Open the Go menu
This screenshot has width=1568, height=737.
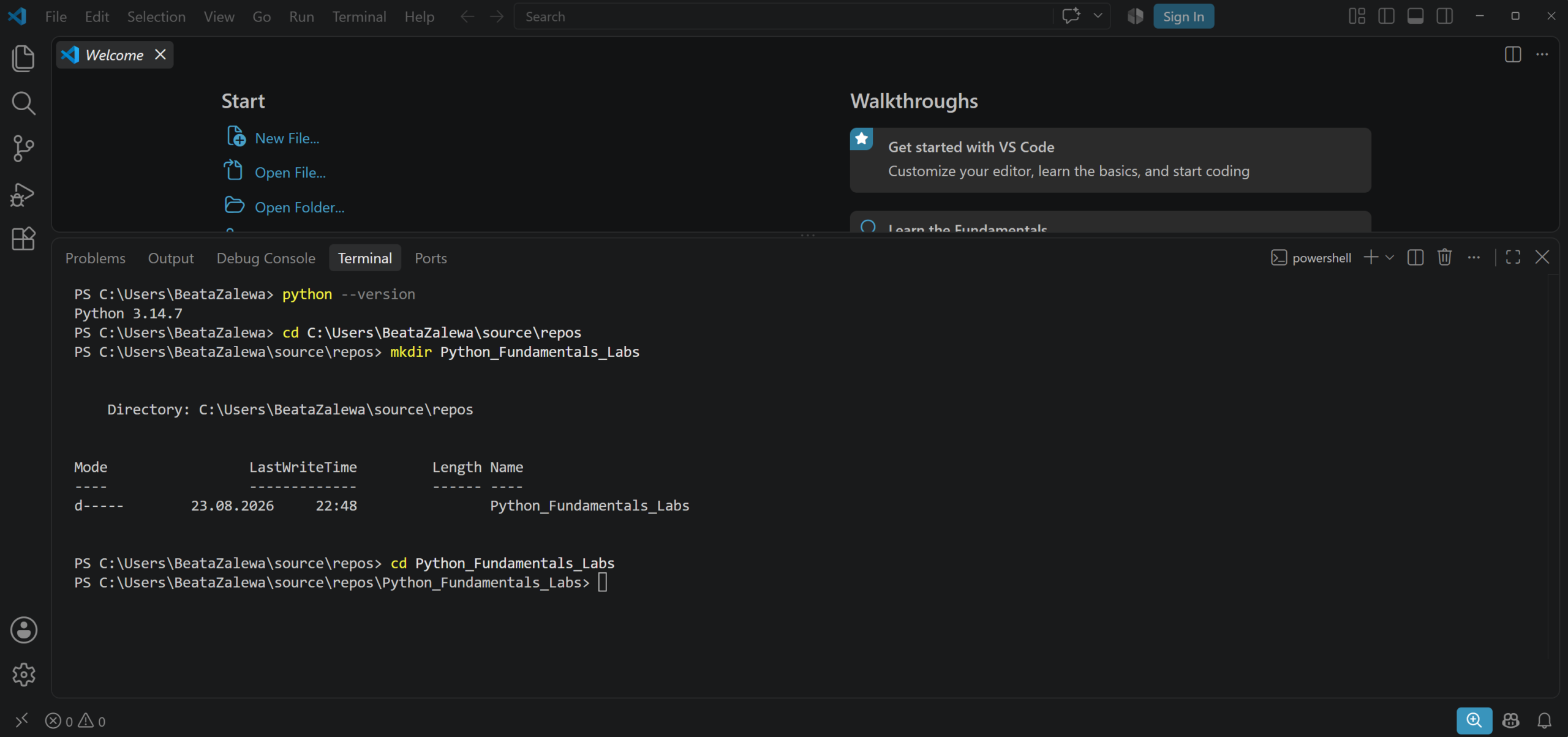(x=262, y=17)
